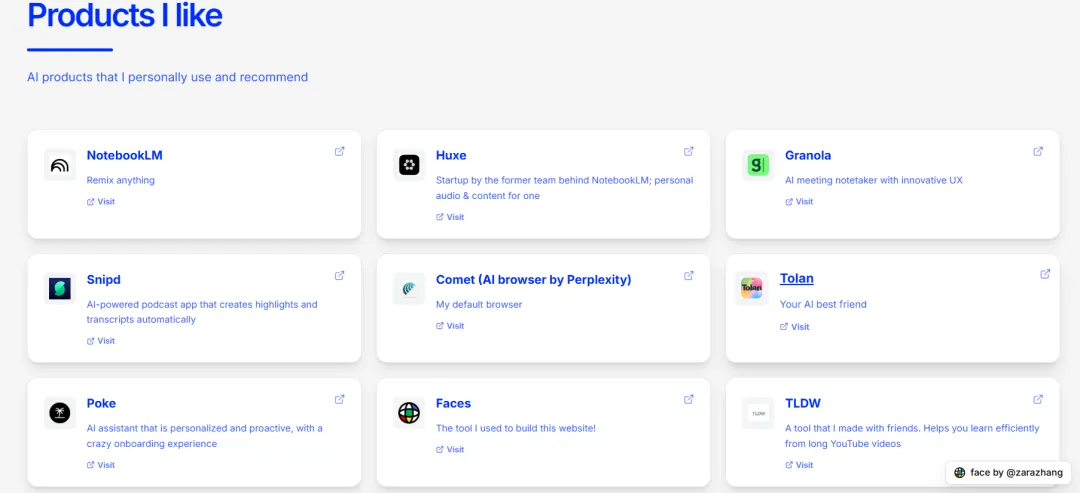Open external link icon on Huxe card
This screenshot has width=1080, height=493.
pyautogui.click(x=689, y=151)
